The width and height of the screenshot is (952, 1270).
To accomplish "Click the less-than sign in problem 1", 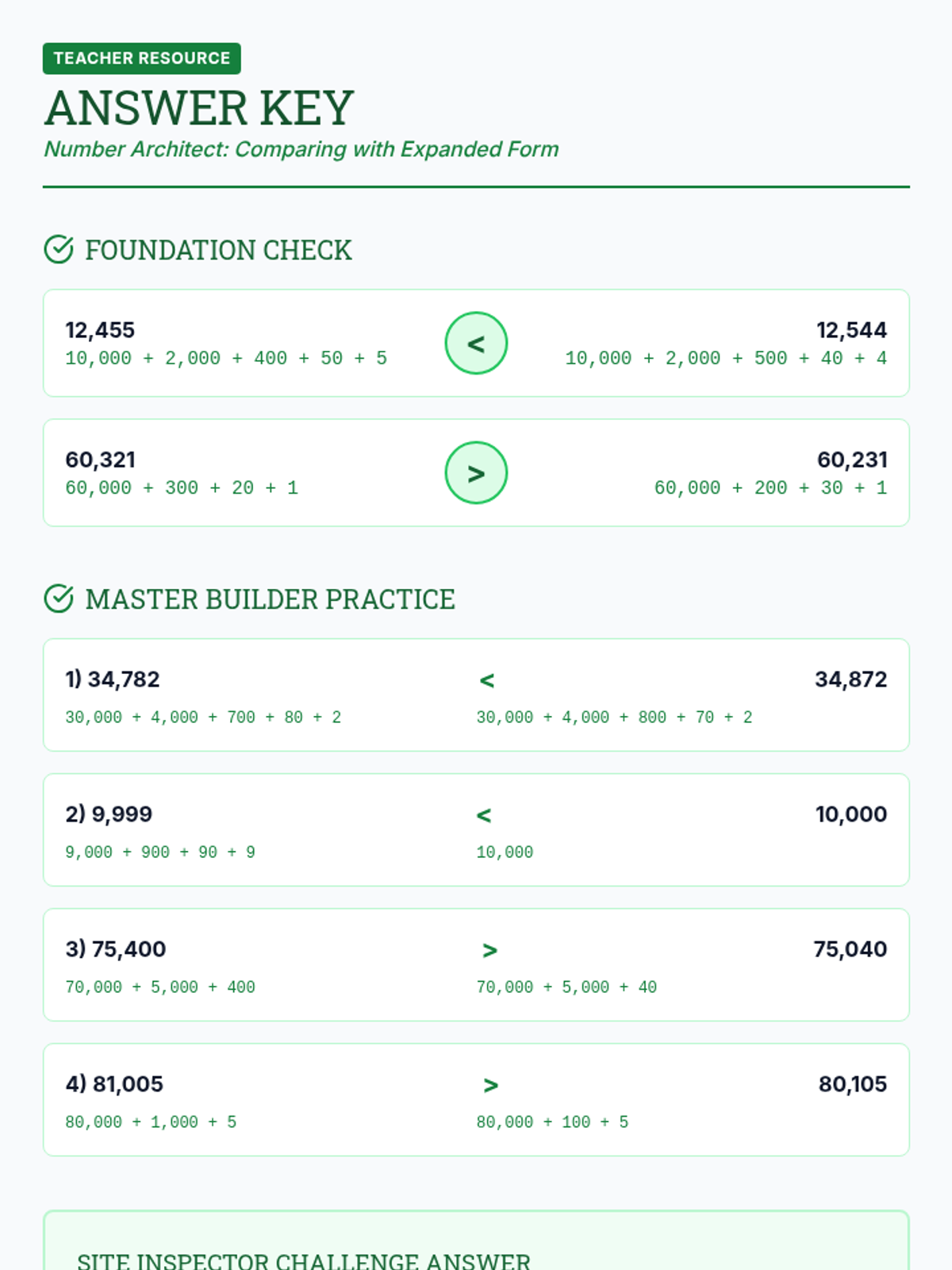I will (487, 680).
